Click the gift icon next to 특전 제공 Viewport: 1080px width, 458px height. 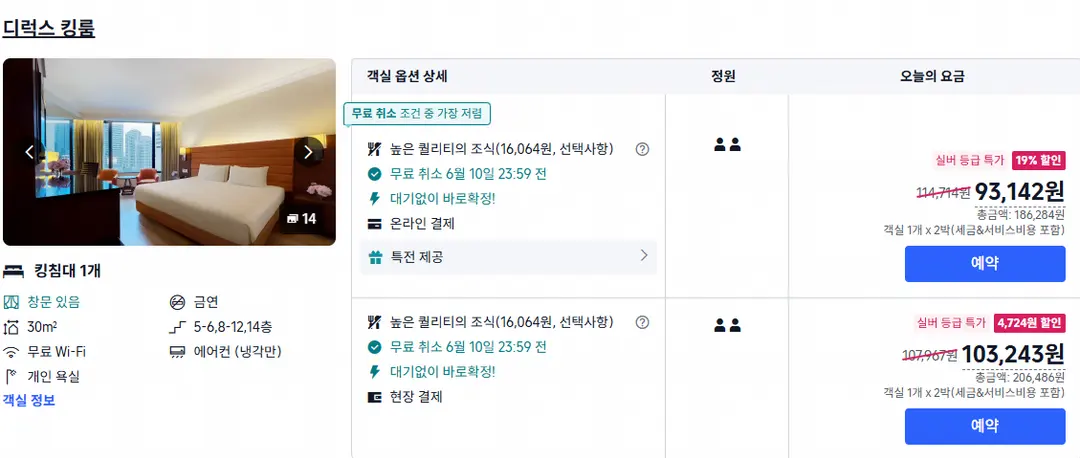click(375, 258)
